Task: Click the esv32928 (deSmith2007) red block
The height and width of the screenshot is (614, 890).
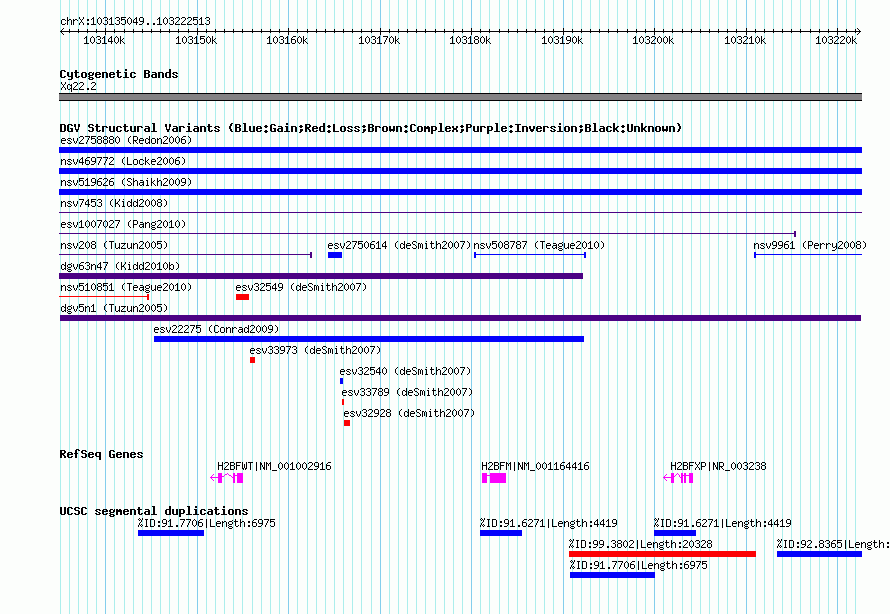Action: click(x=347, y=423)
